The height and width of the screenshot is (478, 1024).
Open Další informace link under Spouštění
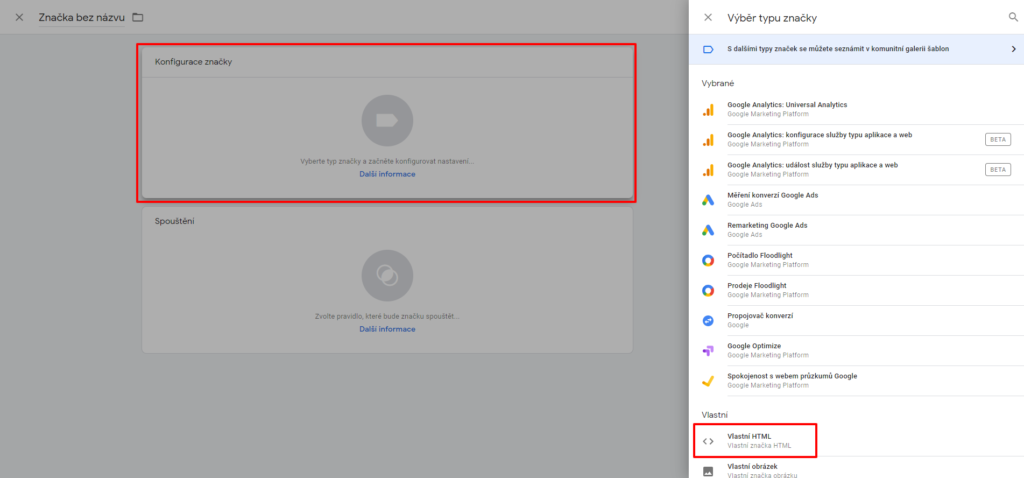click(387, 329)
